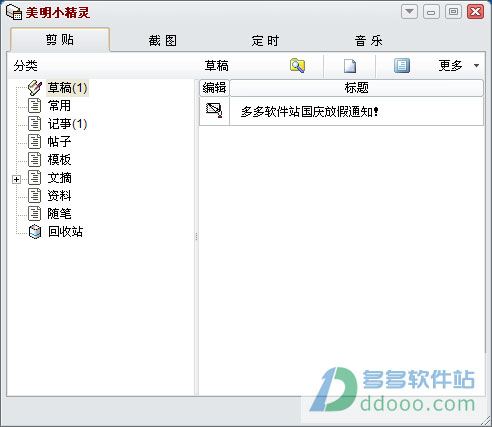Screen dimensions: 492x427
Task: Click the 回收站 recycle bin icon
Action: (x=35, y=232)
